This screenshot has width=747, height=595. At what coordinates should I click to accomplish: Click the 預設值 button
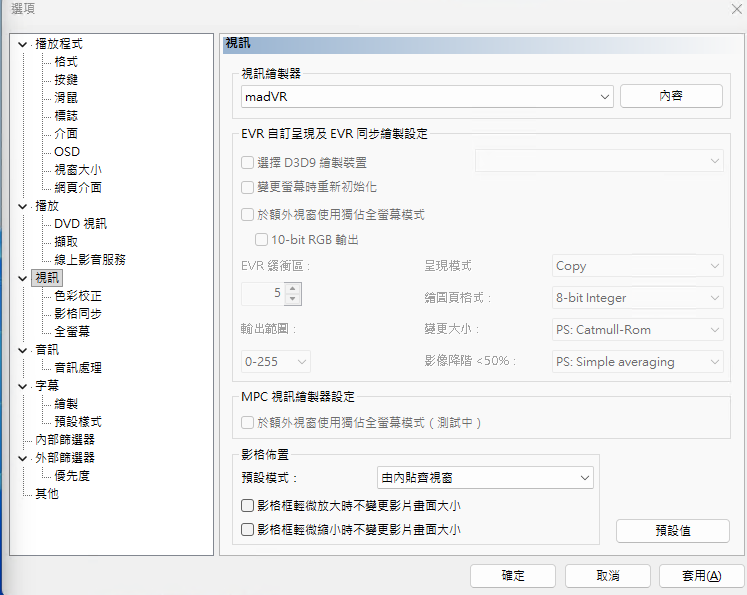click(672, 531)
